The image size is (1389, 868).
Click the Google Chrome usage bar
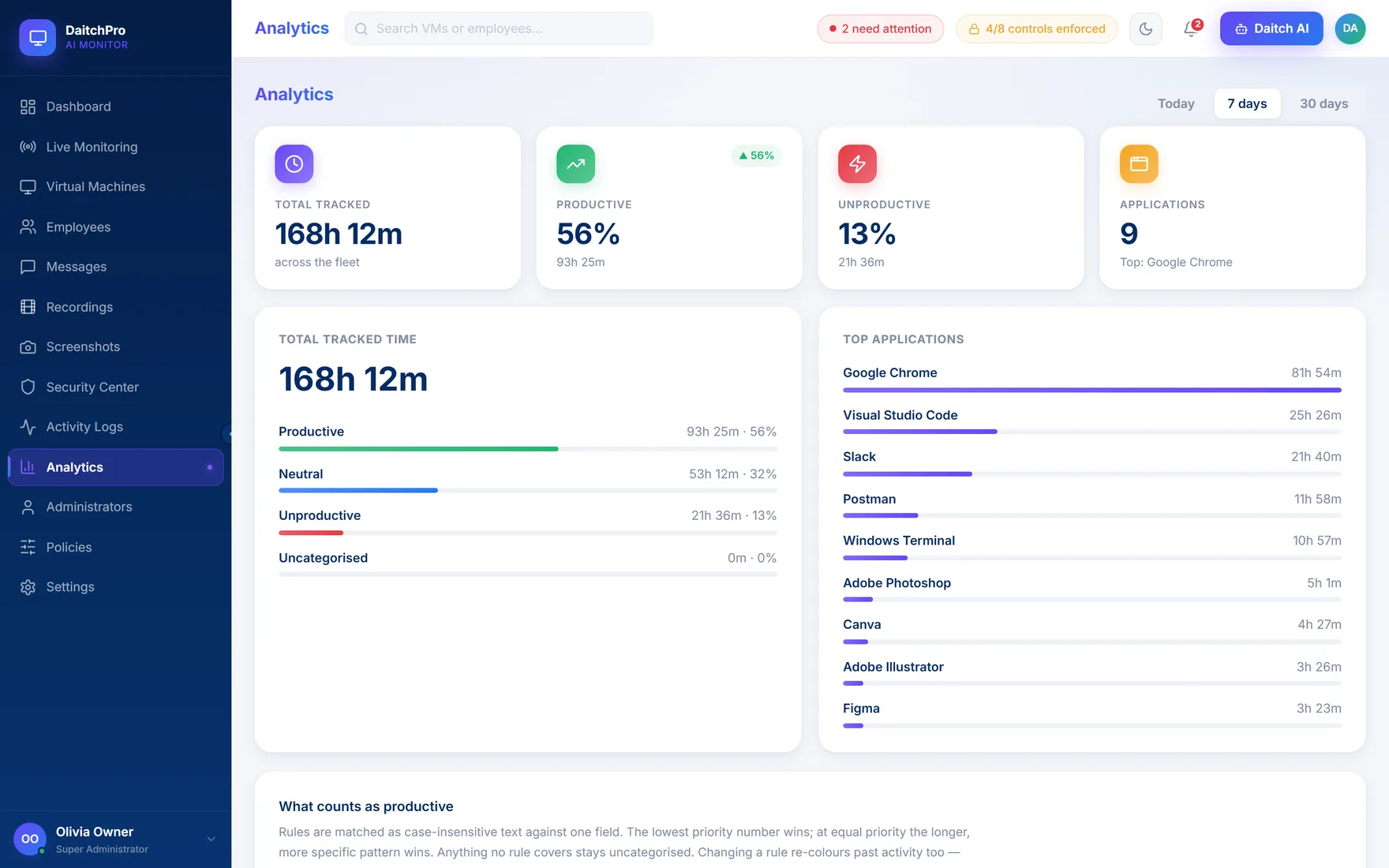pyautogui.click(x=1092, y=390)
